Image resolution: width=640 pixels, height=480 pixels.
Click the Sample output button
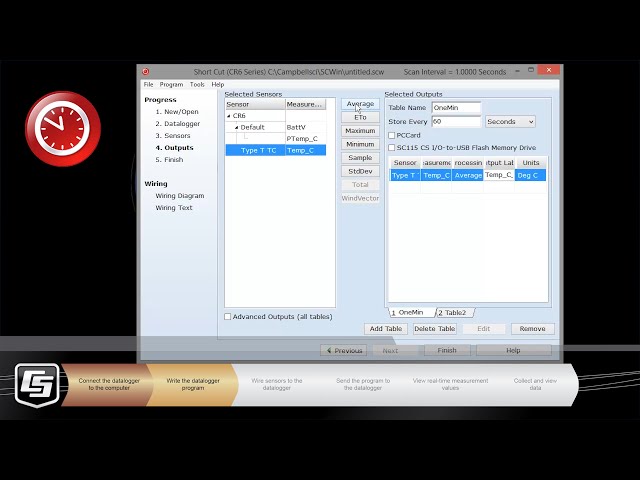coord(360,158)
